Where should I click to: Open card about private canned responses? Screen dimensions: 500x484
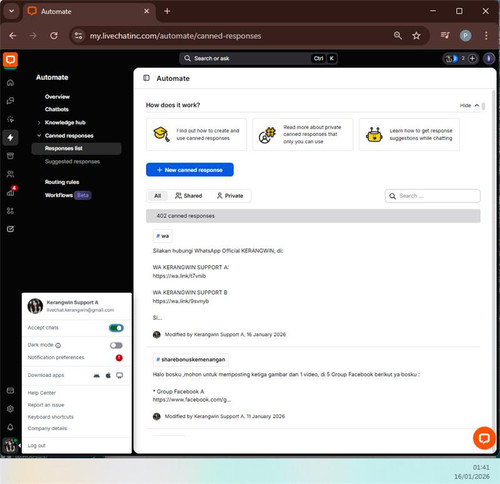[x=303, y=134]
